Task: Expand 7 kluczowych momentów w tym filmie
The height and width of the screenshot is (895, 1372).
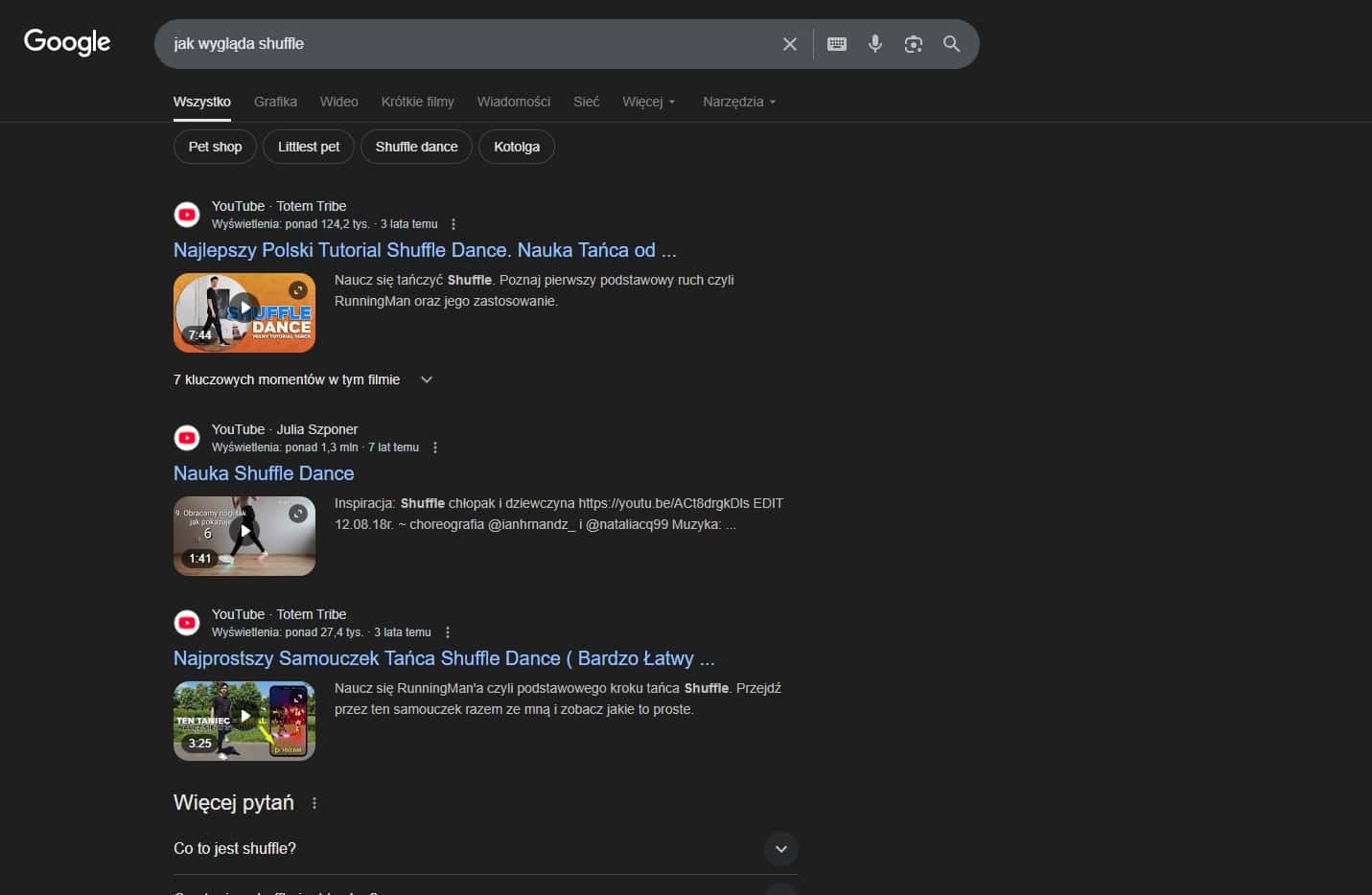Action: coord(427,379)
